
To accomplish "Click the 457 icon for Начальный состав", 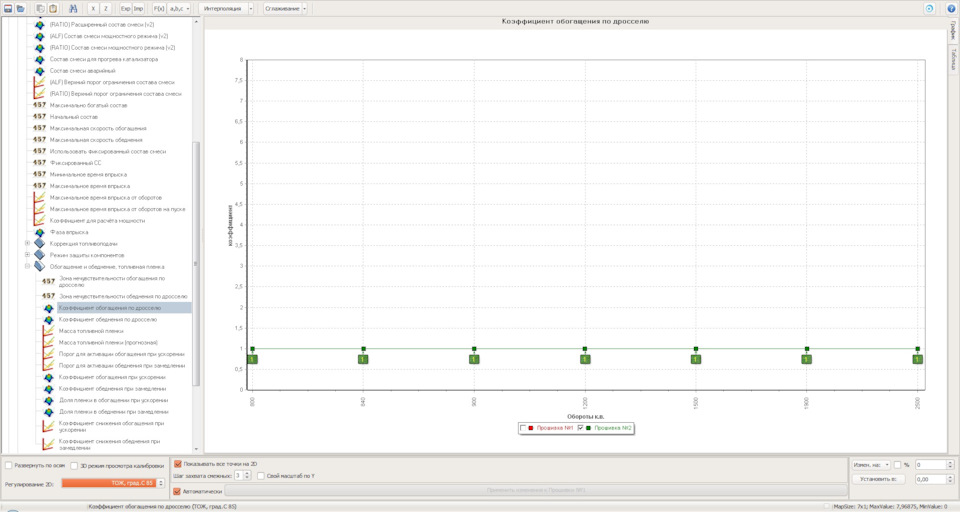I will [x=40, y=116].
